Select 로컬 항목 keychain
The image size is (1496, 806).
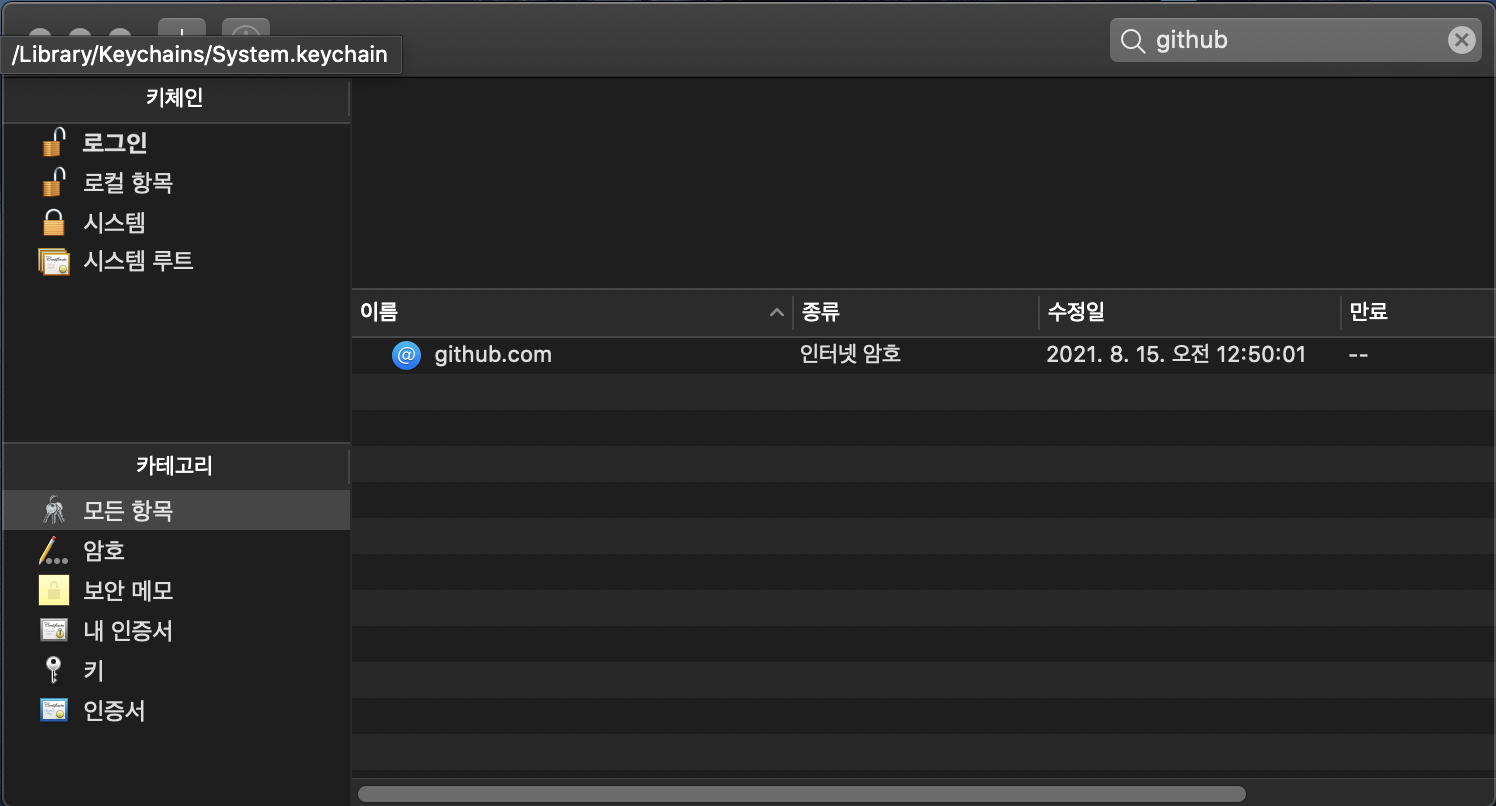[128, 183]
